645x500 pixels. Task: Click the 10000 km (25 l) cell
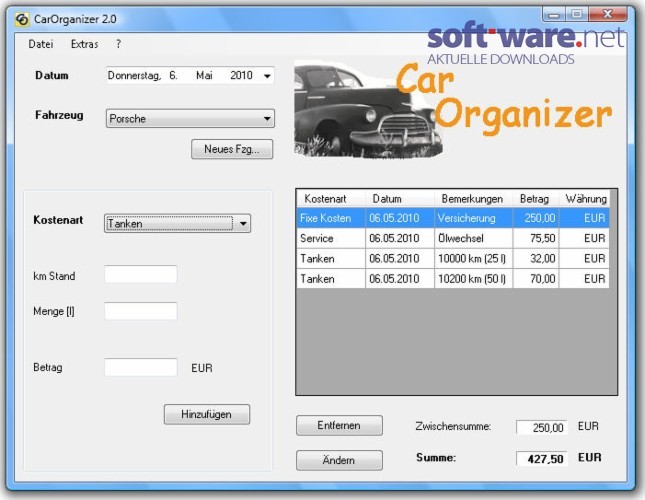coord(473,259)
